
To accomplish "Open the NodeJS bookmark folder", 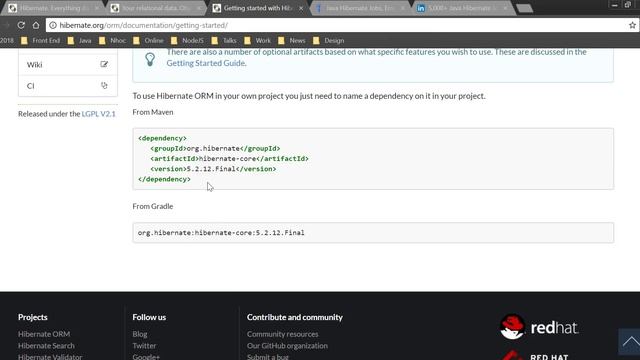I will pyautogui.click(x=187, y=40).
